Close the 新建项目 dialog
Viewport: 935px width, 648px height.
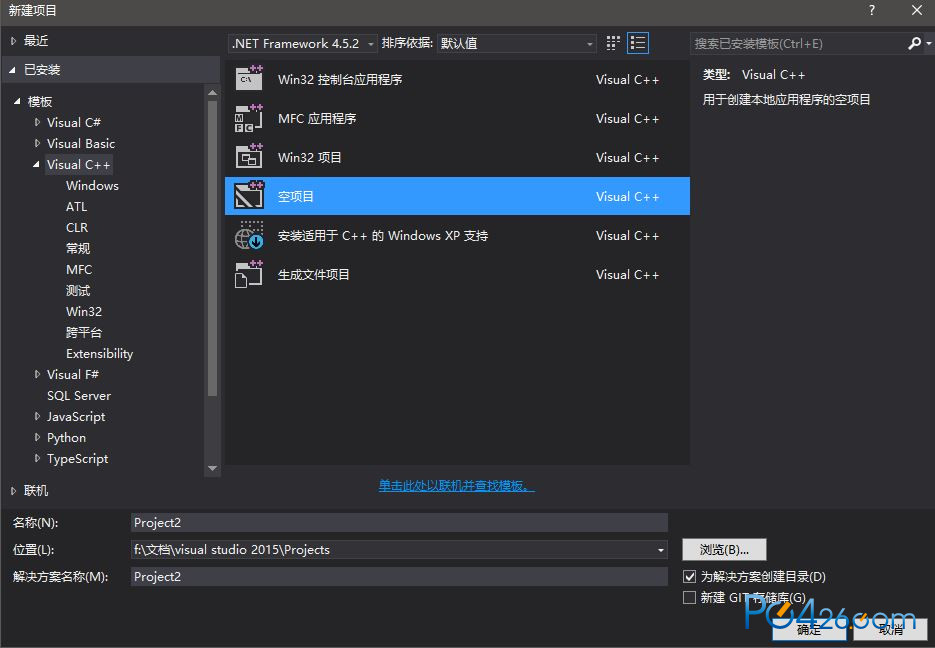pos(917,10)
